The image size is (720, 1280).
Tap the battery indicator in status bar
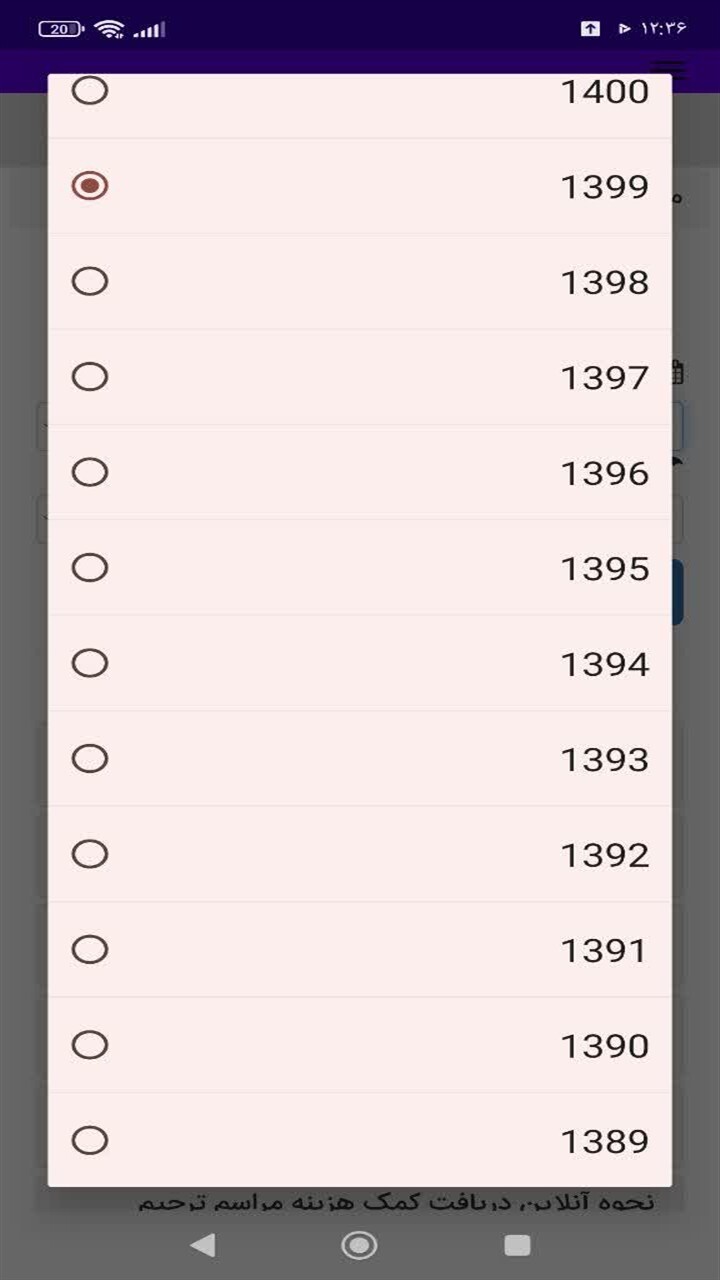(x=62, y=29)
